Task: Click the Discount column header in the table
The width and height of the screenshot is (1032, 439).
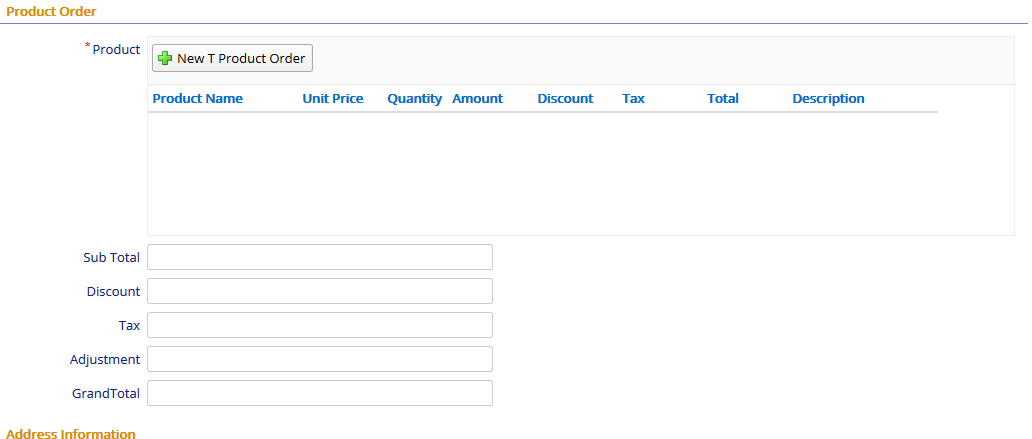Action: coord(565,99)
